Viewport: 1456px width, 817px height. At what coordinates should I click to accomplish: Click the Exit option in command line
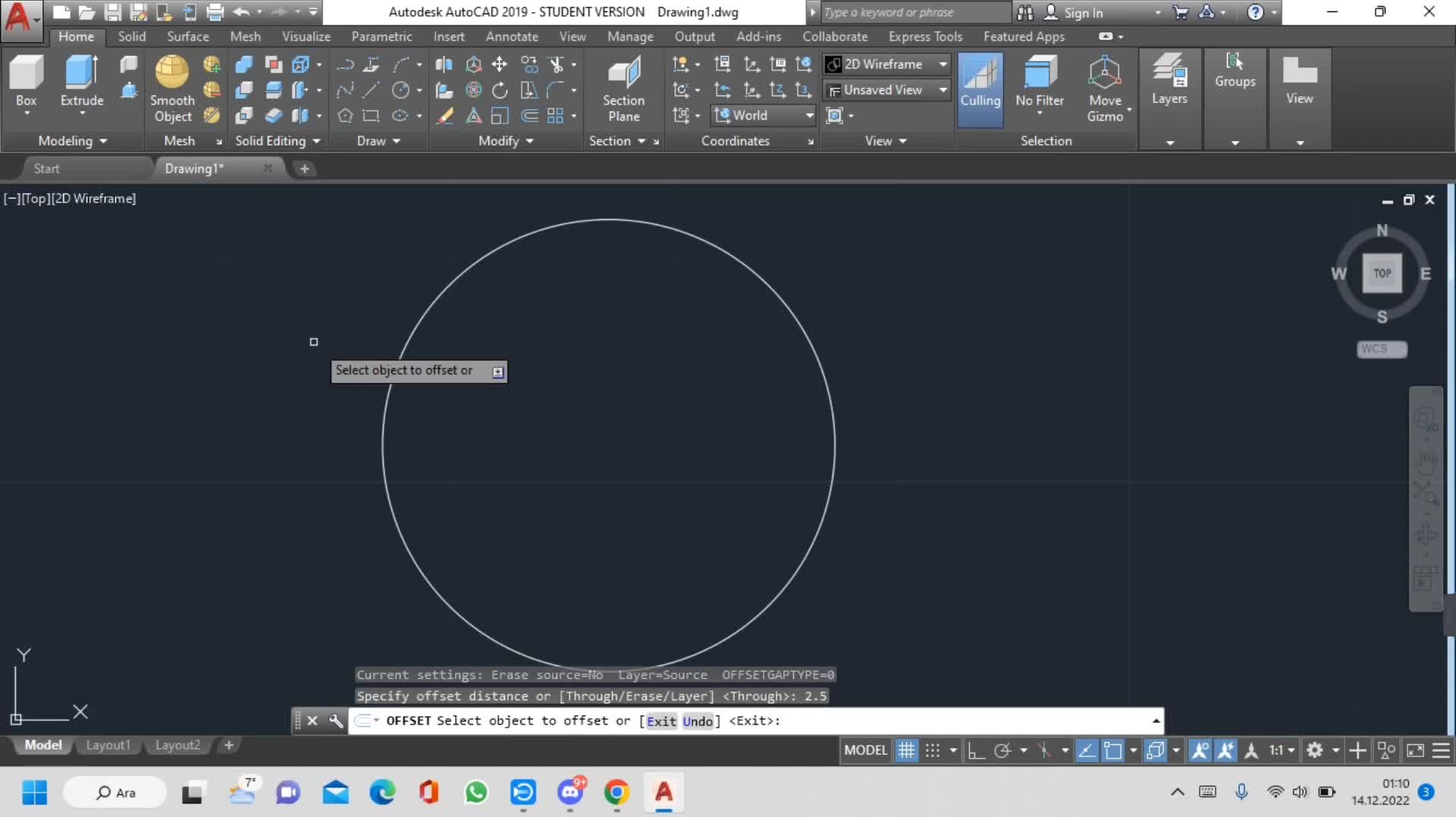click(661, 721)
